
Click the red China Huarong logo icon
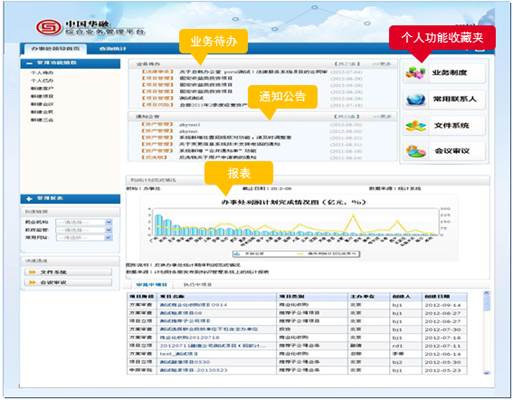coord(49,27)
